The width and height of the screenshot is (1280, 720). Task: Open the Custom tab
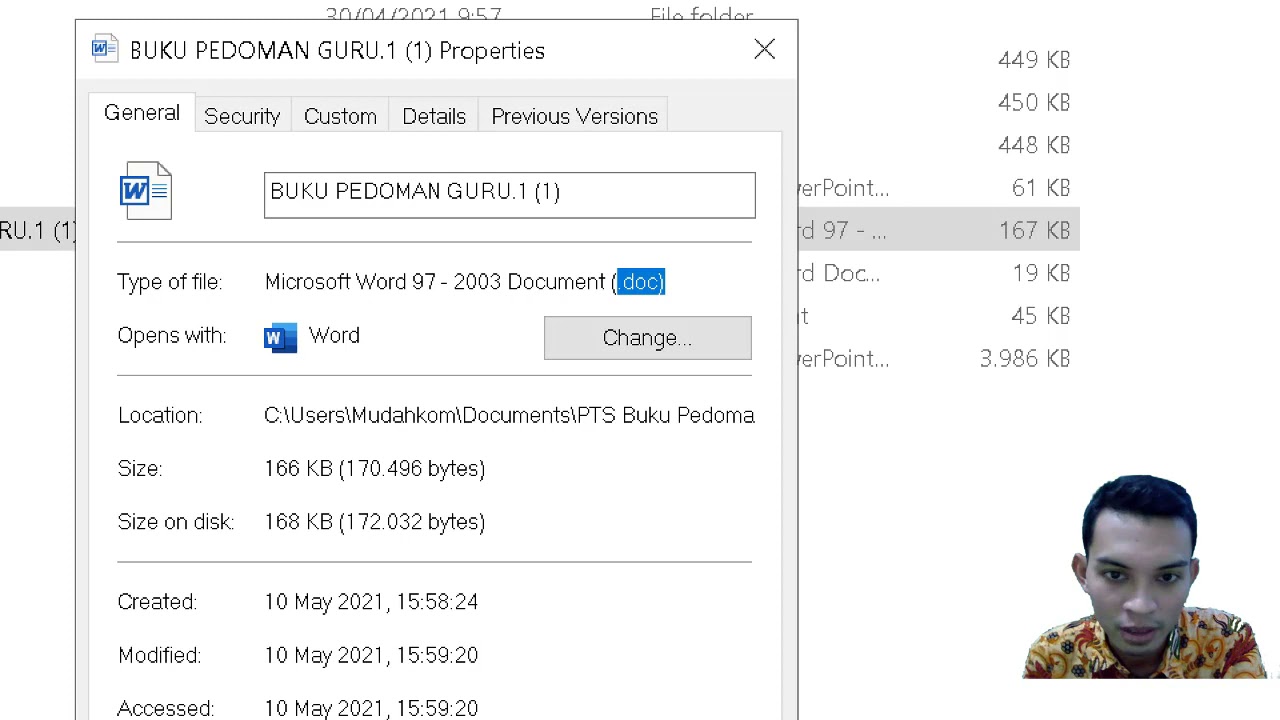(x=340, y=116)
